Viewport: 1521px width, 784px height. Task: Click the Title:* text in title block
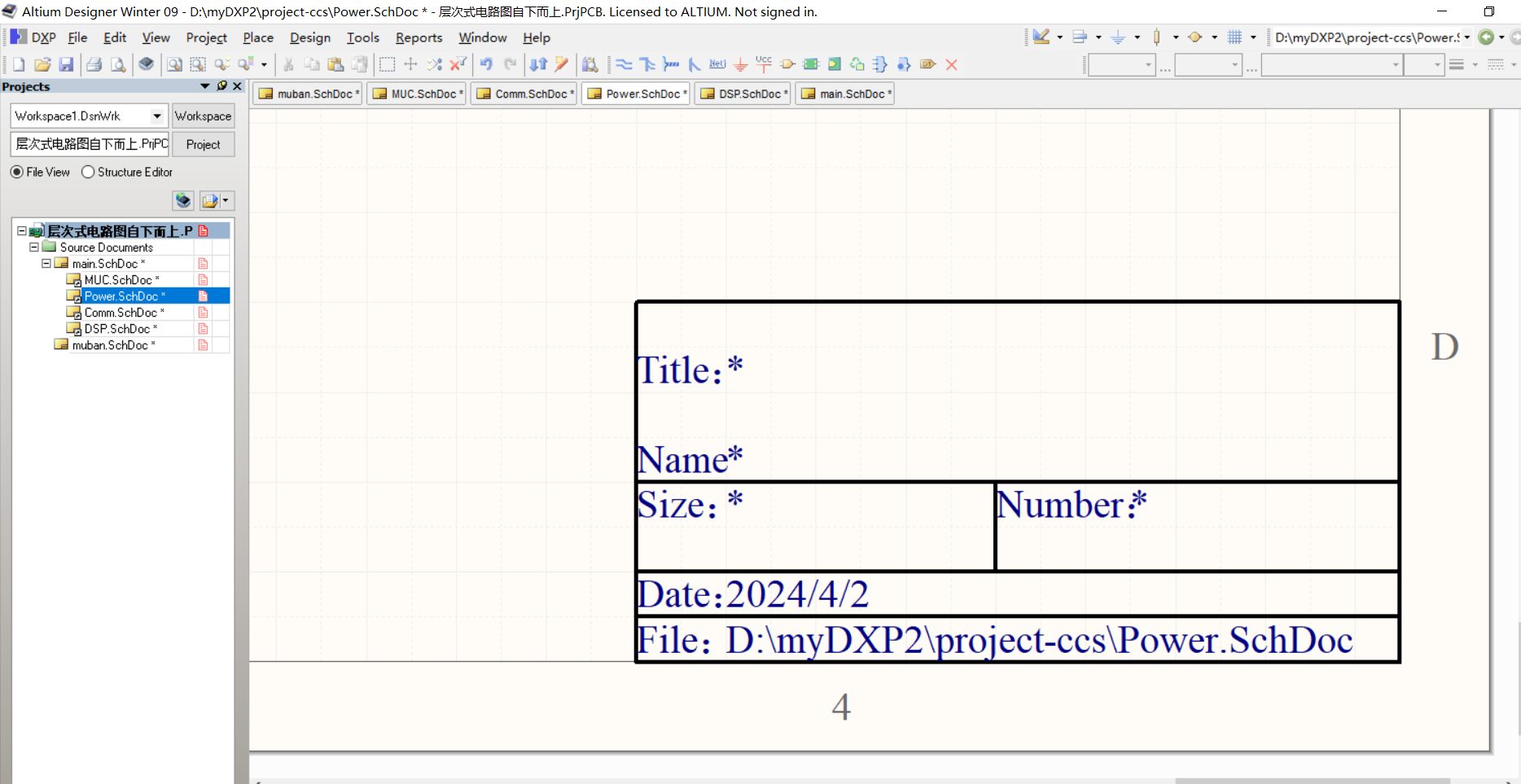(690, 370)
